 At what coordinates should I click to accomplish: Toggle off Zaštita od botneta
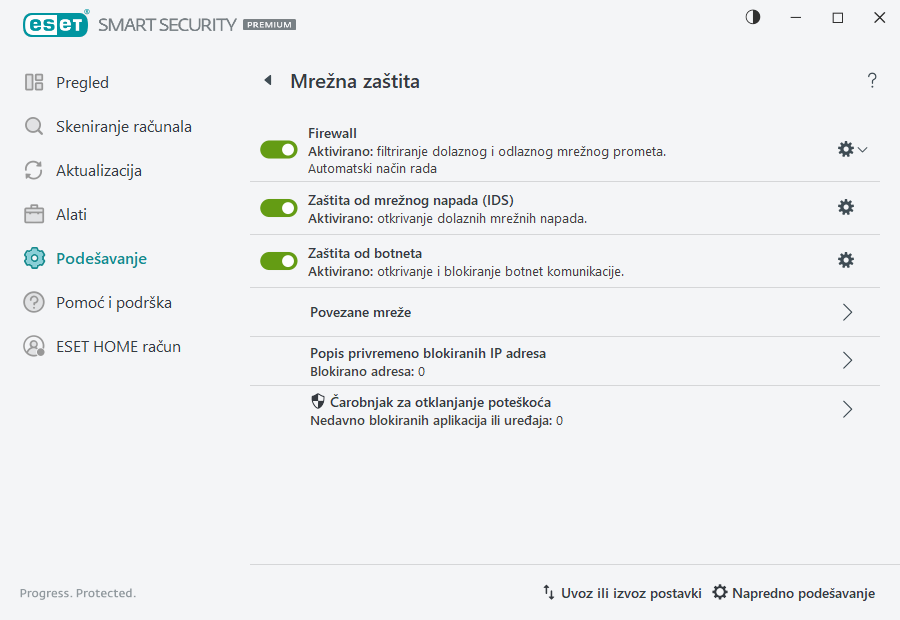click(x=279, y=261)
